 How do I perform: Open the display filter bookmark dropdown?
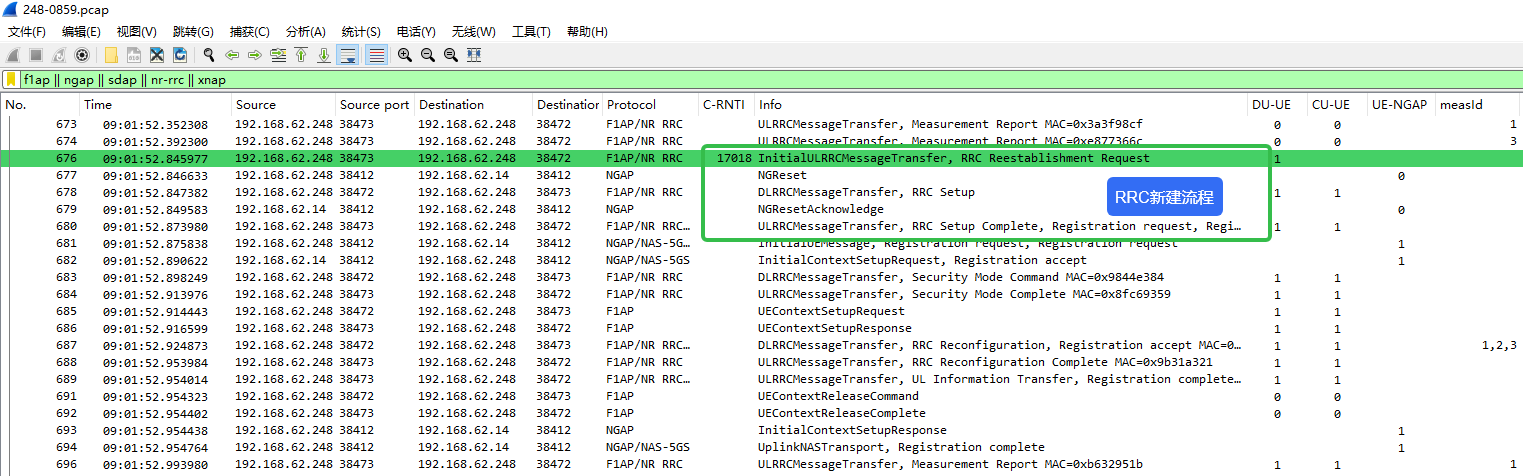pos(11,80)
